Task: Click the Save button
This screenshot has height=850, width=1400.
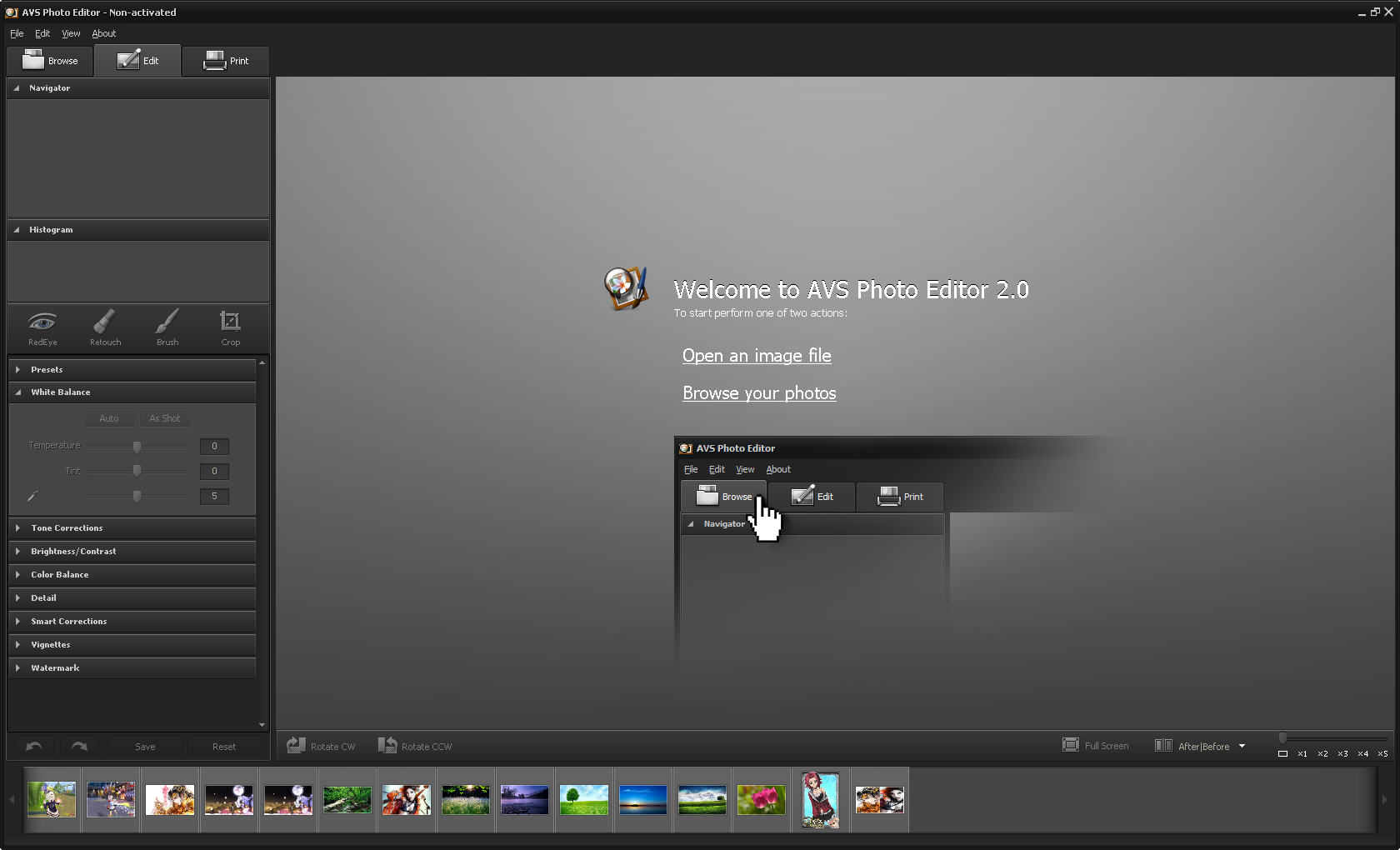Action: [145, 747]
